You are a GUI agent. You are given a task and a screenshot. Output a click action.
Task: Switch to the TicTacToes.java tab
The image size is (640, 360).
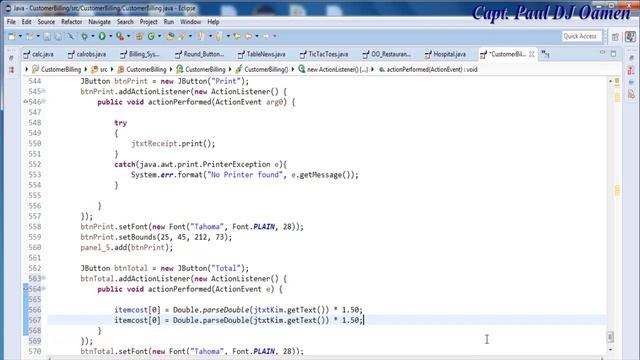pos(324,54)
